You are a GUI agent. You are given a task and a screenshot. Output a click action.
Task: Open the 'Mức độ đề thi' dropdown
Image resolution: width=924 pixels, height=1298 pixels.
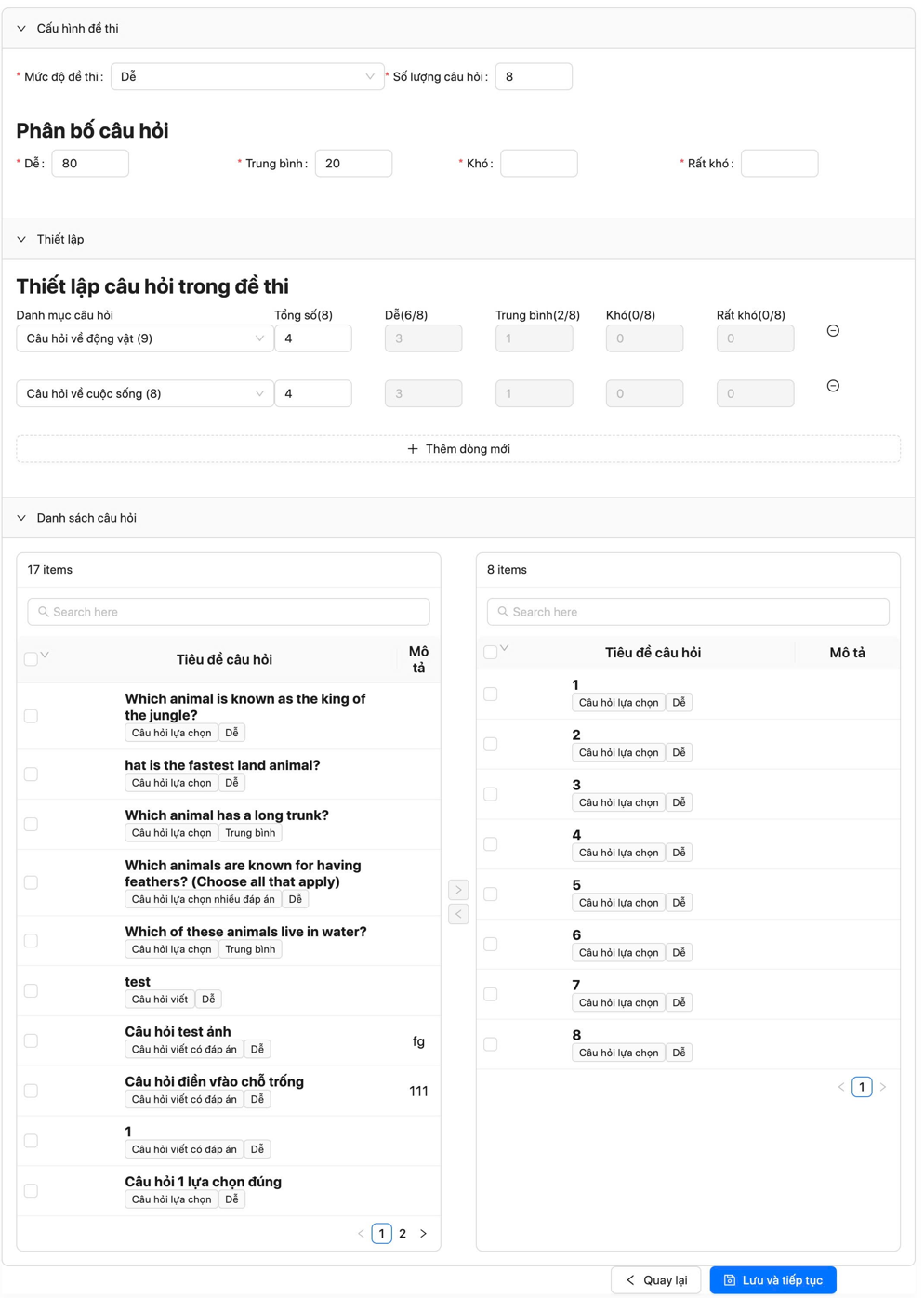tap(246, 77)
